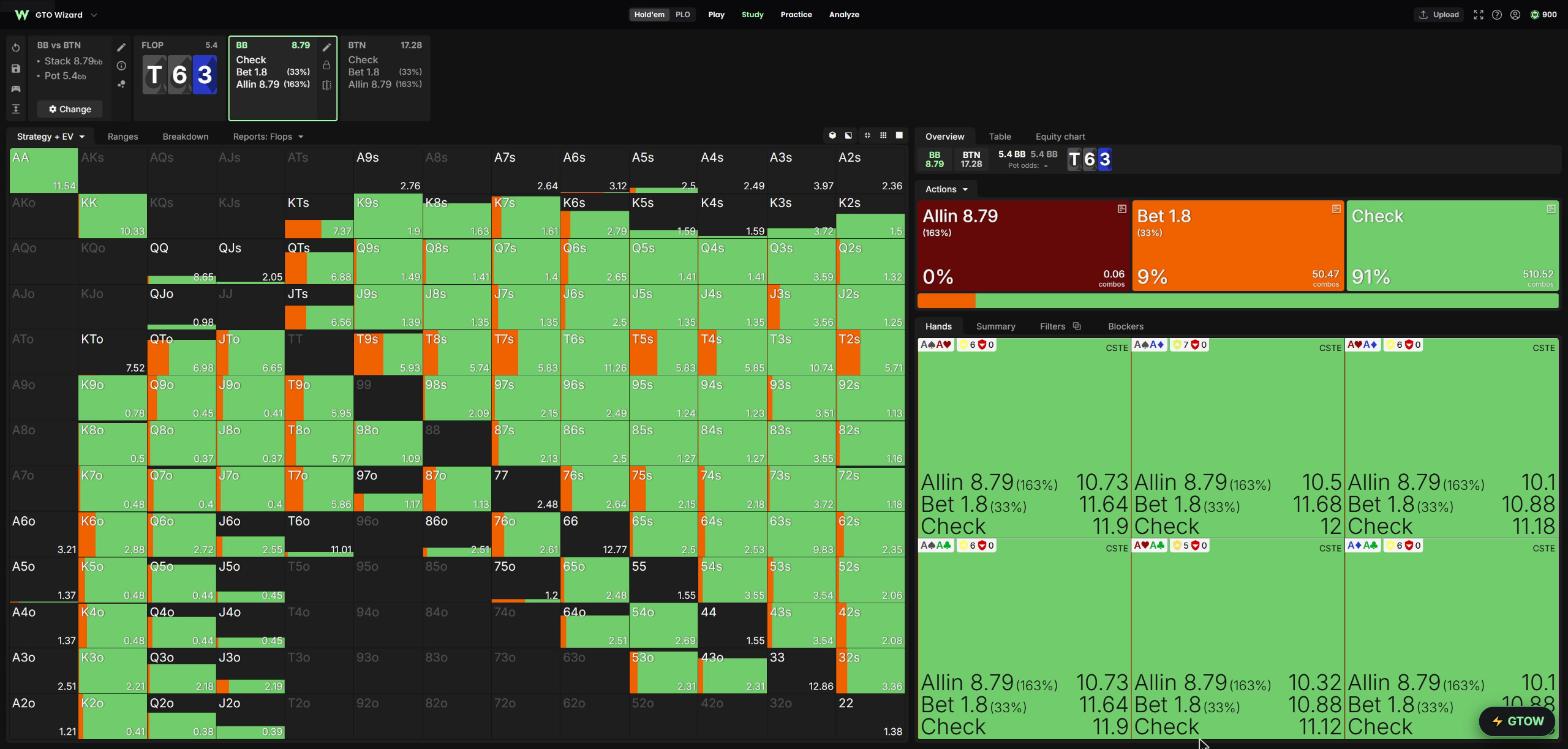Open the Reports: Flops dropdown
This screenshot has width=1568, height=749.
pos(268,136)
